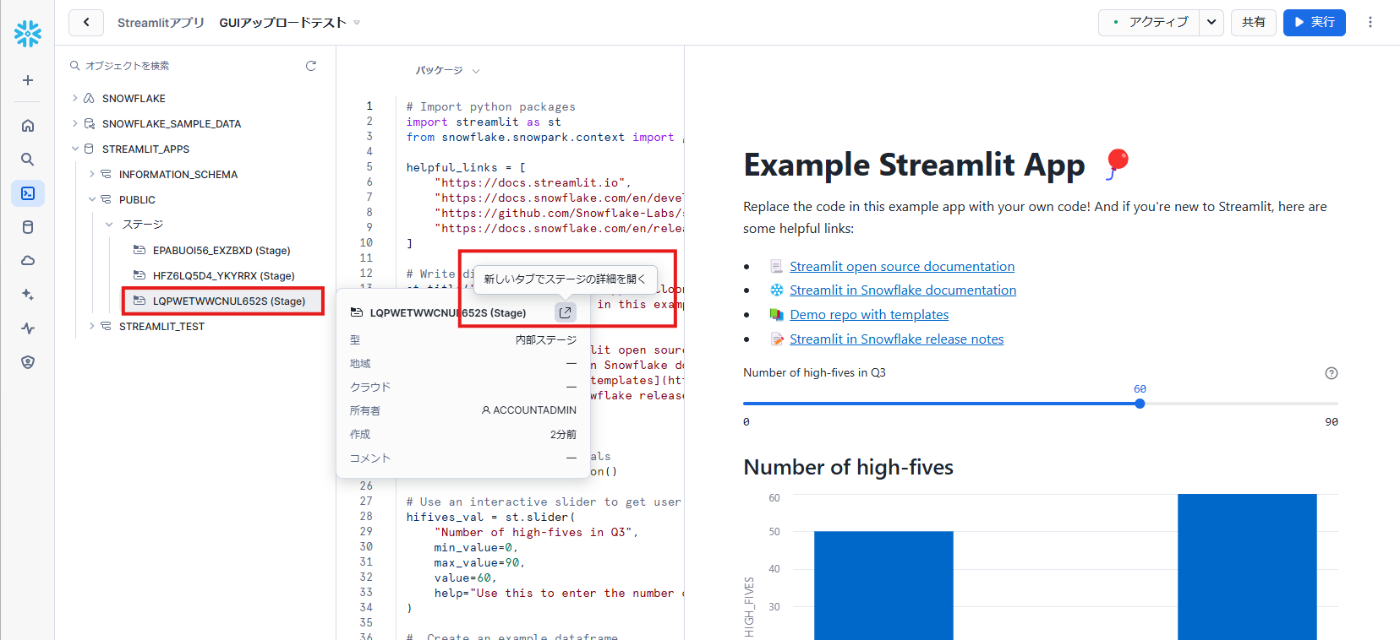Screen dimensions: 1400x640
Task: Click the popup title LQPWETWWCNUL652S (Stage)
Action: (447, 313)
